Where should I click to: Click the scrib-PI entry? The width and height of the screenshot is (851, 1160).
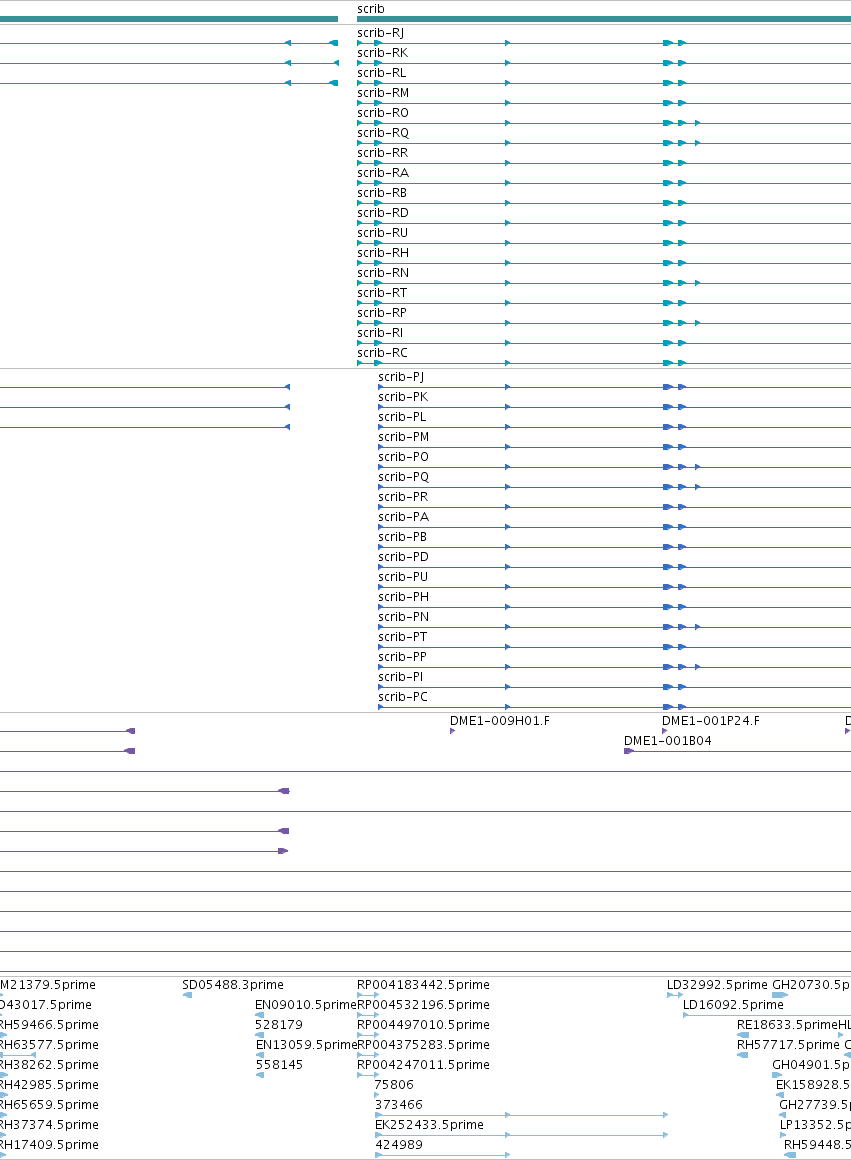point(401,676)
